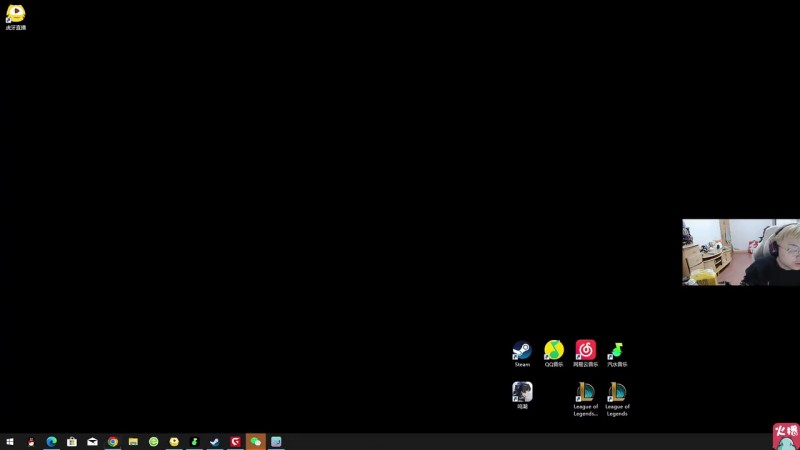800x450 pixels.
Task: Click the 火猫 logo in bottom-right corner
Action: coord(786,436)
